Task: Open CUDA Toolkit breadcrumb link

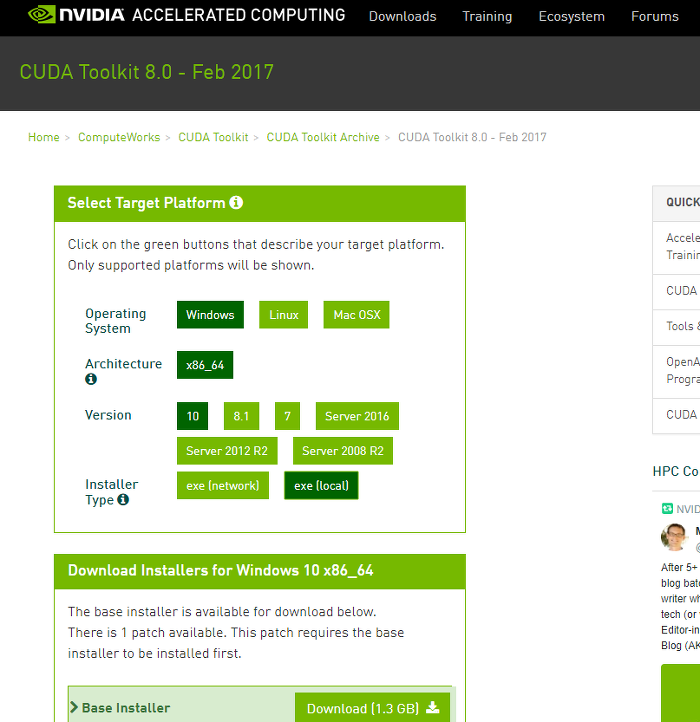Action: coord(213,137)
